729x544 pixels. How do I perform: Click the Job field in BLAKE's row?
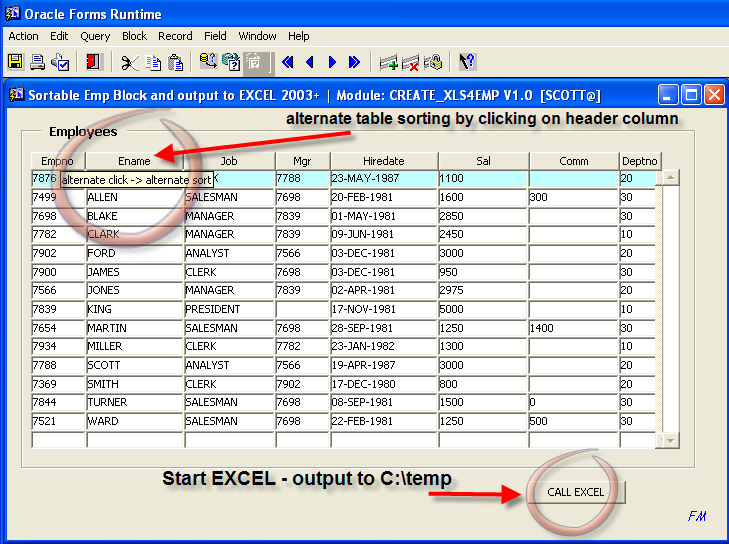[x=229, y=216]
